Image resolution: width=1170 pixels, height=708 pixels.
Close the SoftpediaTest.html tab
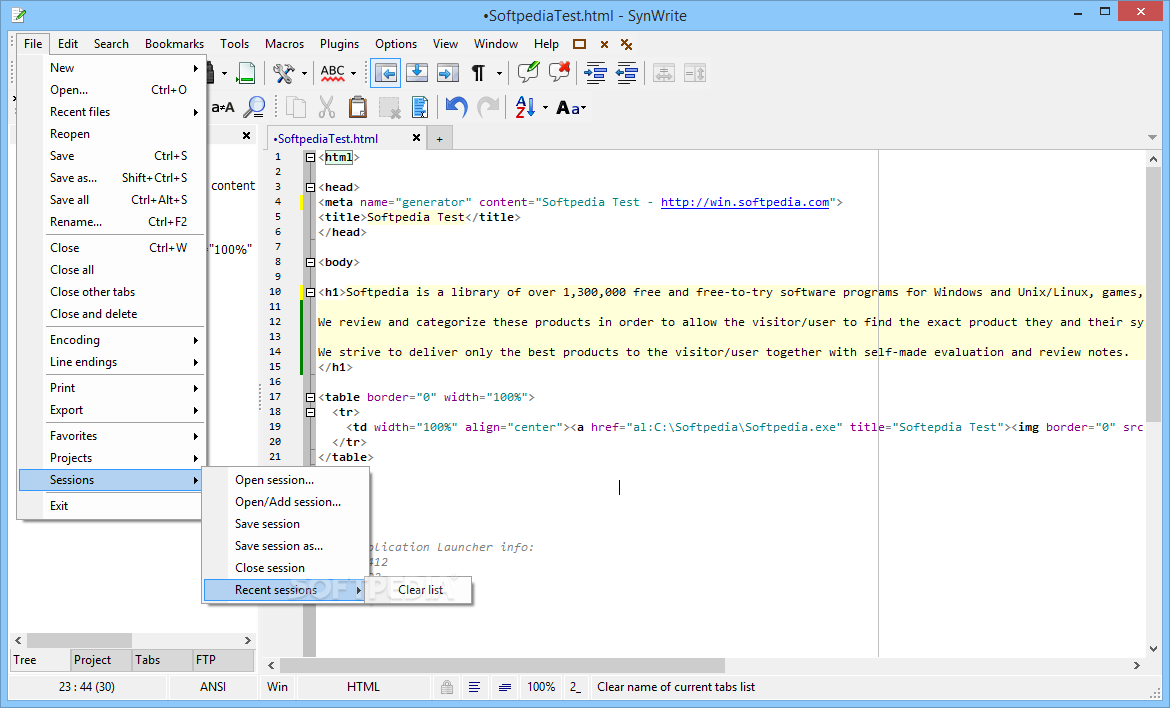(416, 138)
